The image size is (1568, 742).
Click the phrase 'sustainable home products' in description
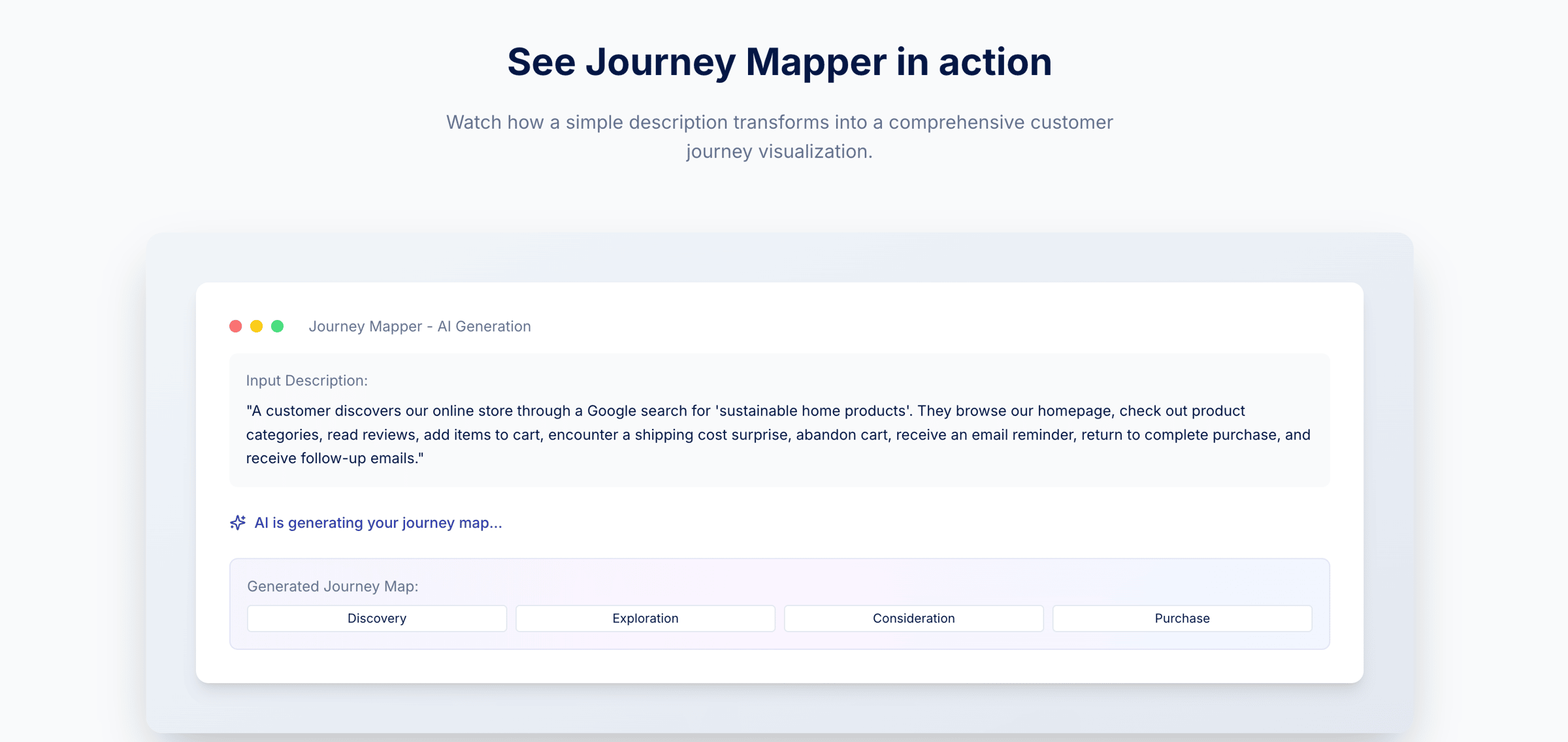[x=812, y=411]
